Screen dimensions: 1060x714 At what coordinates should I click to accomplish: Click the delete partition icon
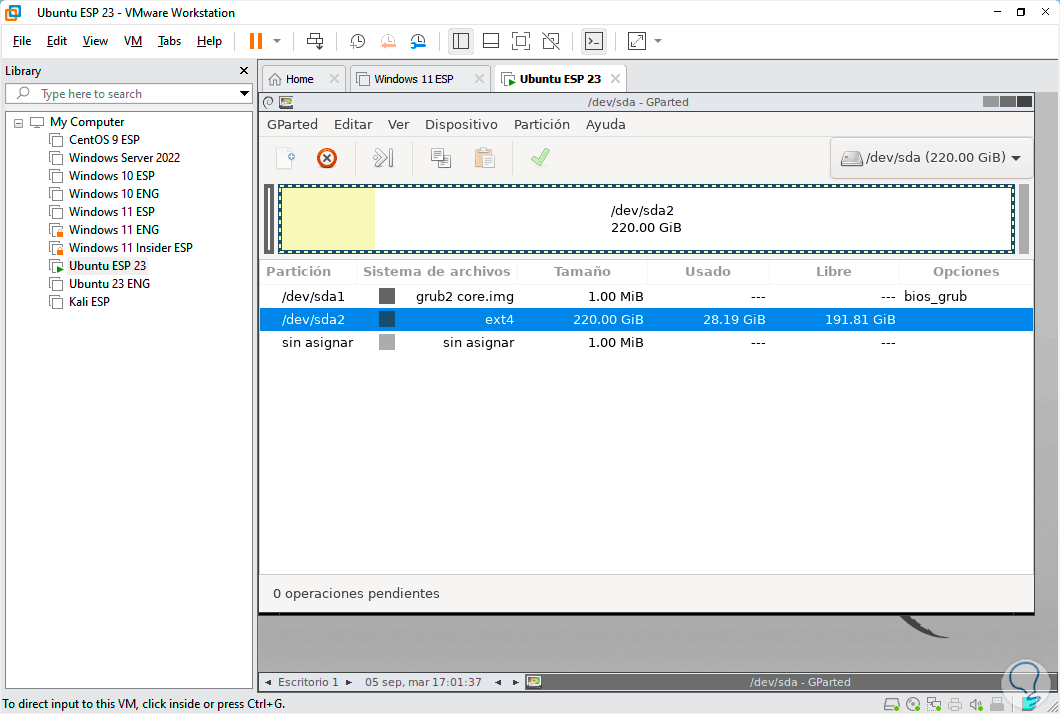327,158
